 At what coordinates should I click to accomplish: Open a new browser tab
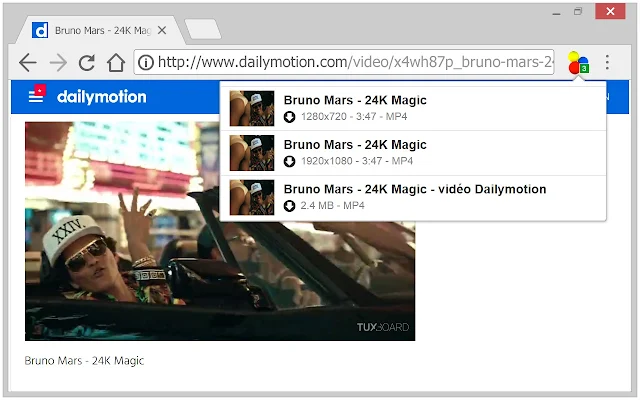[x=203, y=29]
